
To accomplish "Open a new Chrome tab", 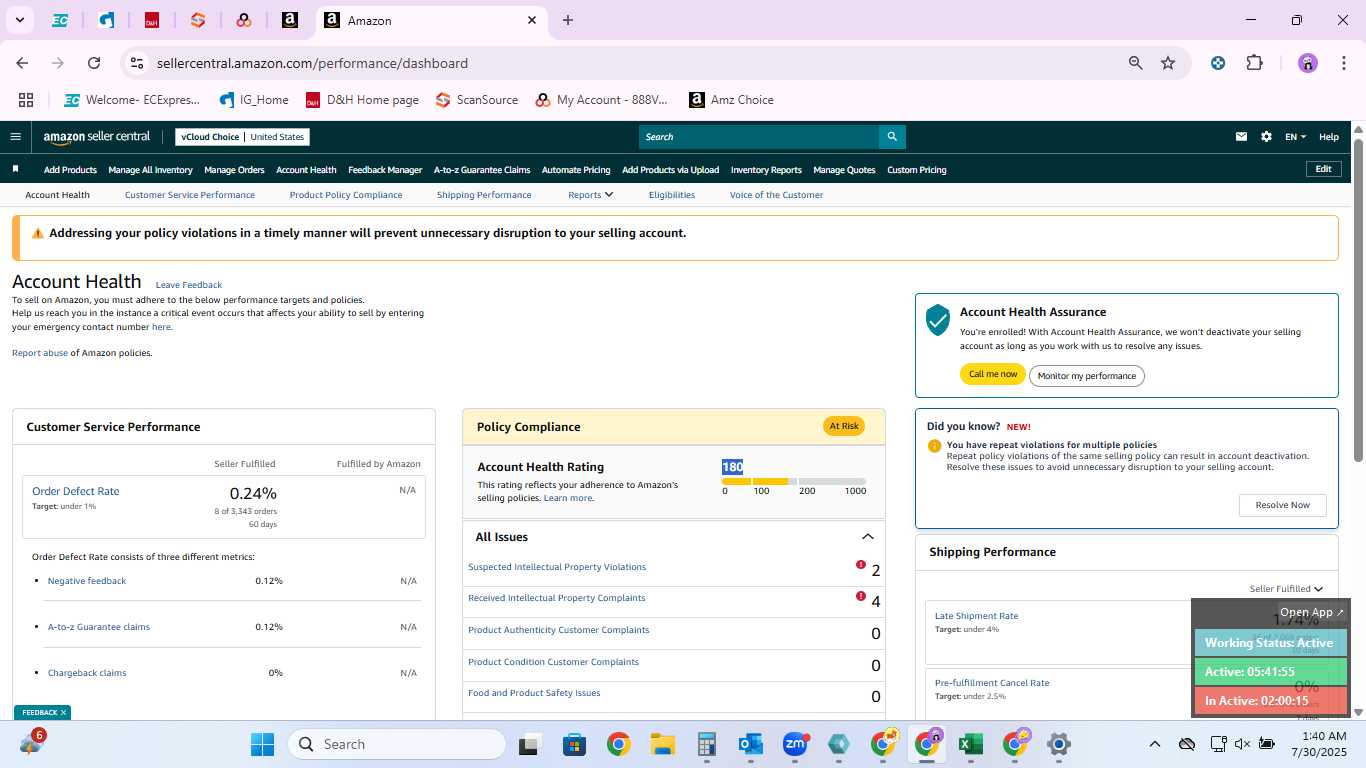I will pos(568,20).
